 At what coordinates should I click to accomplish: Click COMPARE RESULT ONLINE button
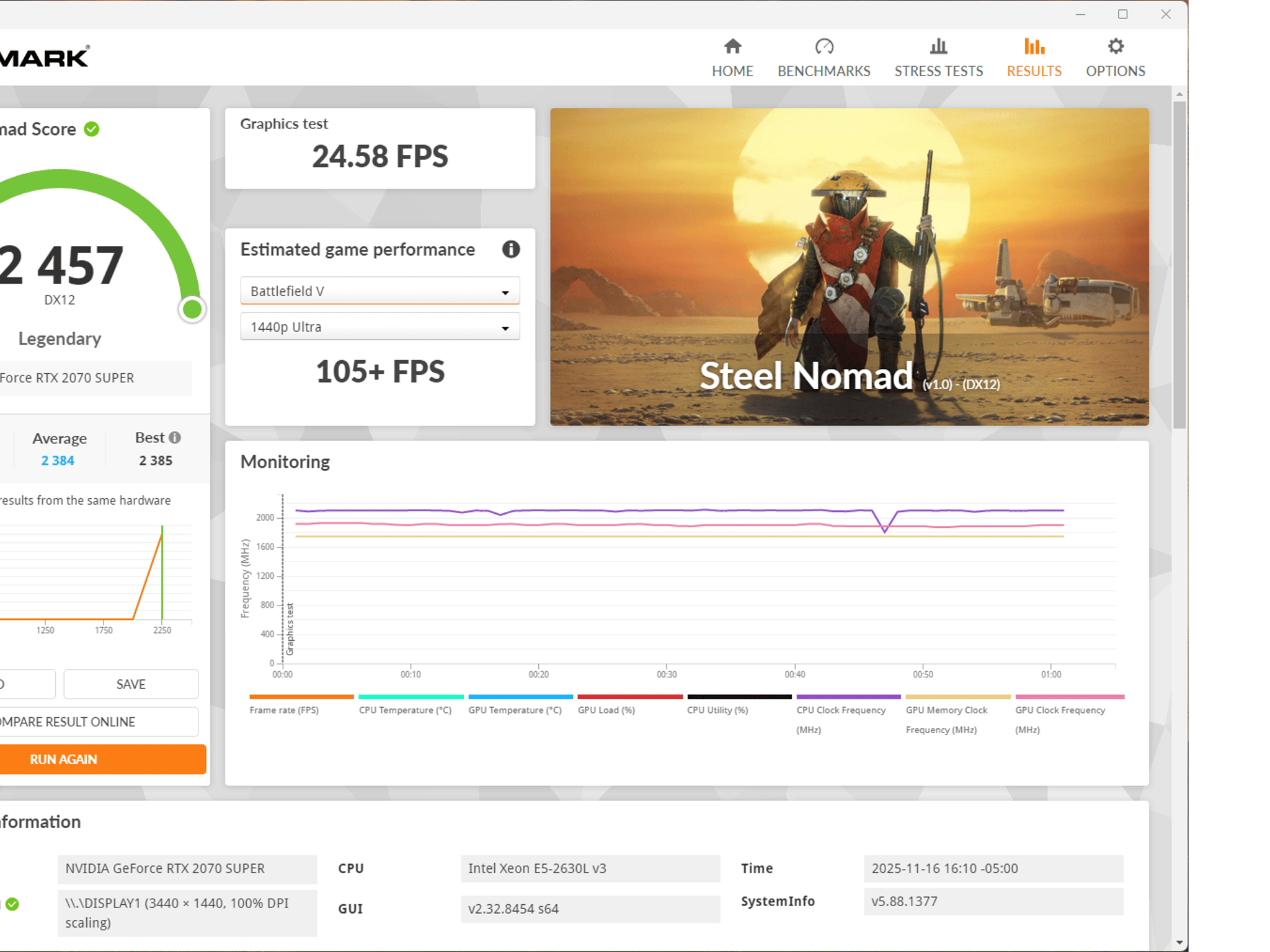[98, 722]
